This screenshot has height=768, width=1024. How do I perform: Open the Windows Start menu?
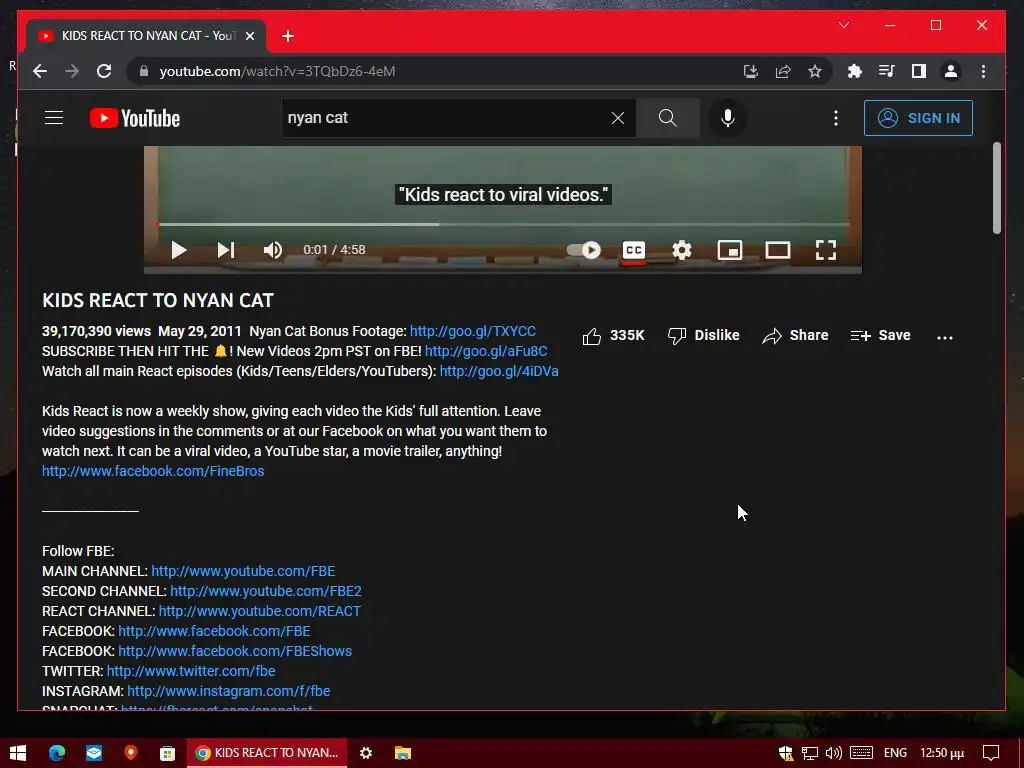point(18,753)
